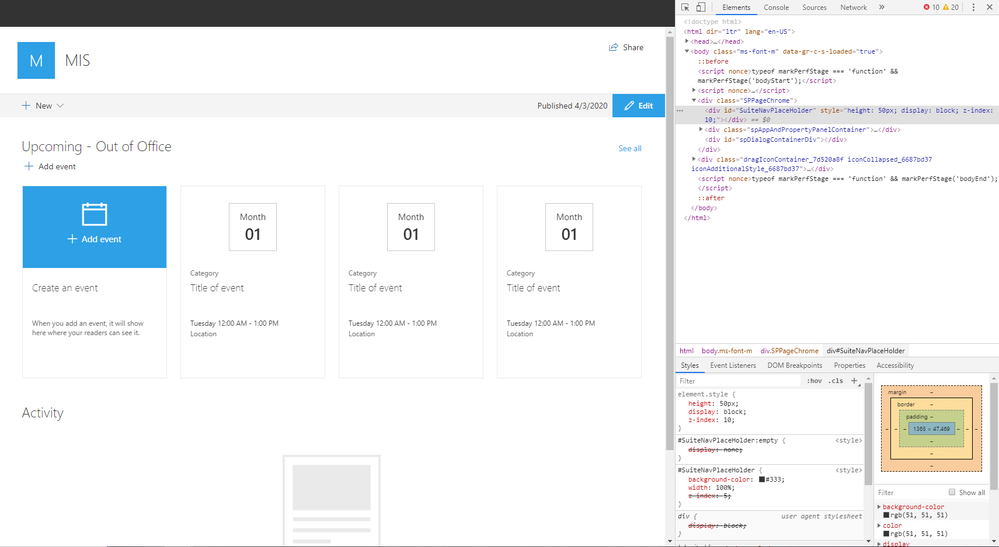Open the Accessibility tab

coord(895,366)
